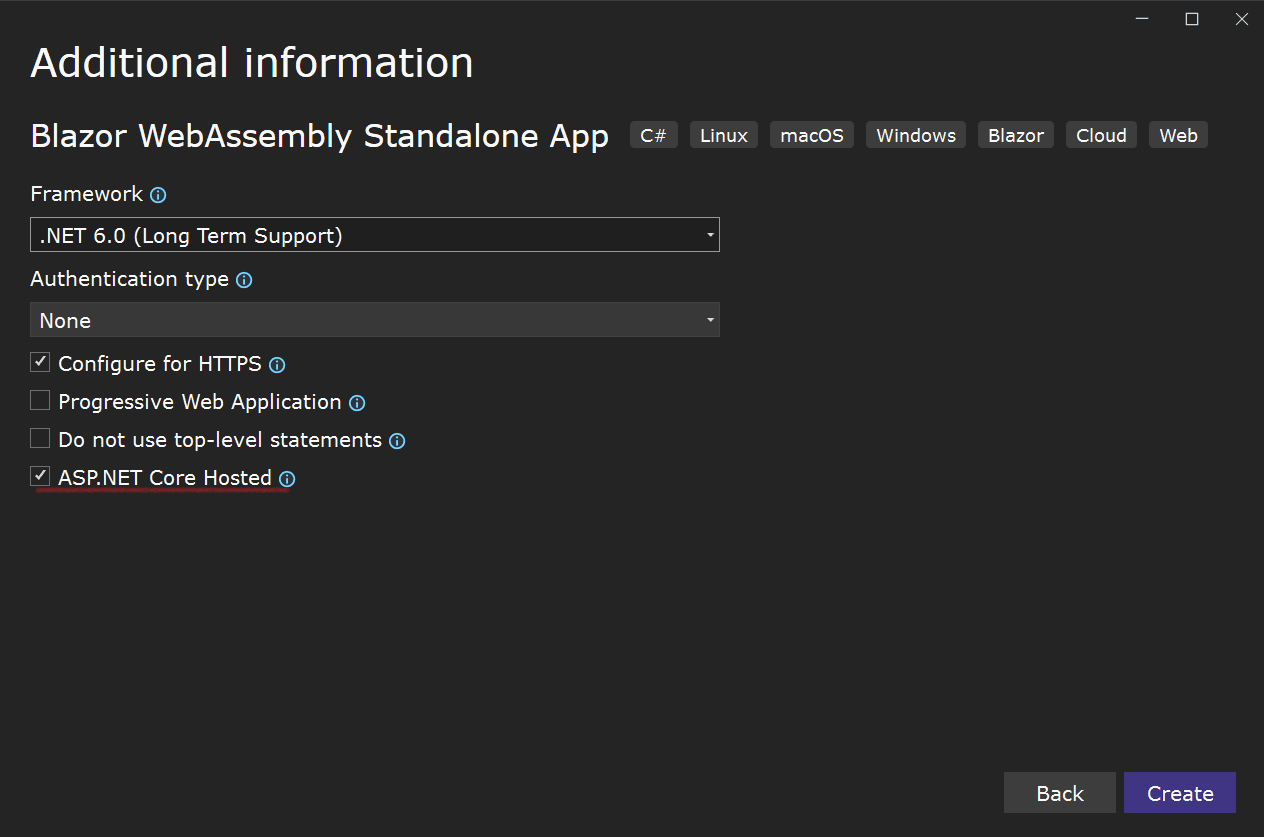Expand the Authentication type dropdown
Image resolution: width=1264 pixels, height=837 pixels.
(x=375, y=320)
